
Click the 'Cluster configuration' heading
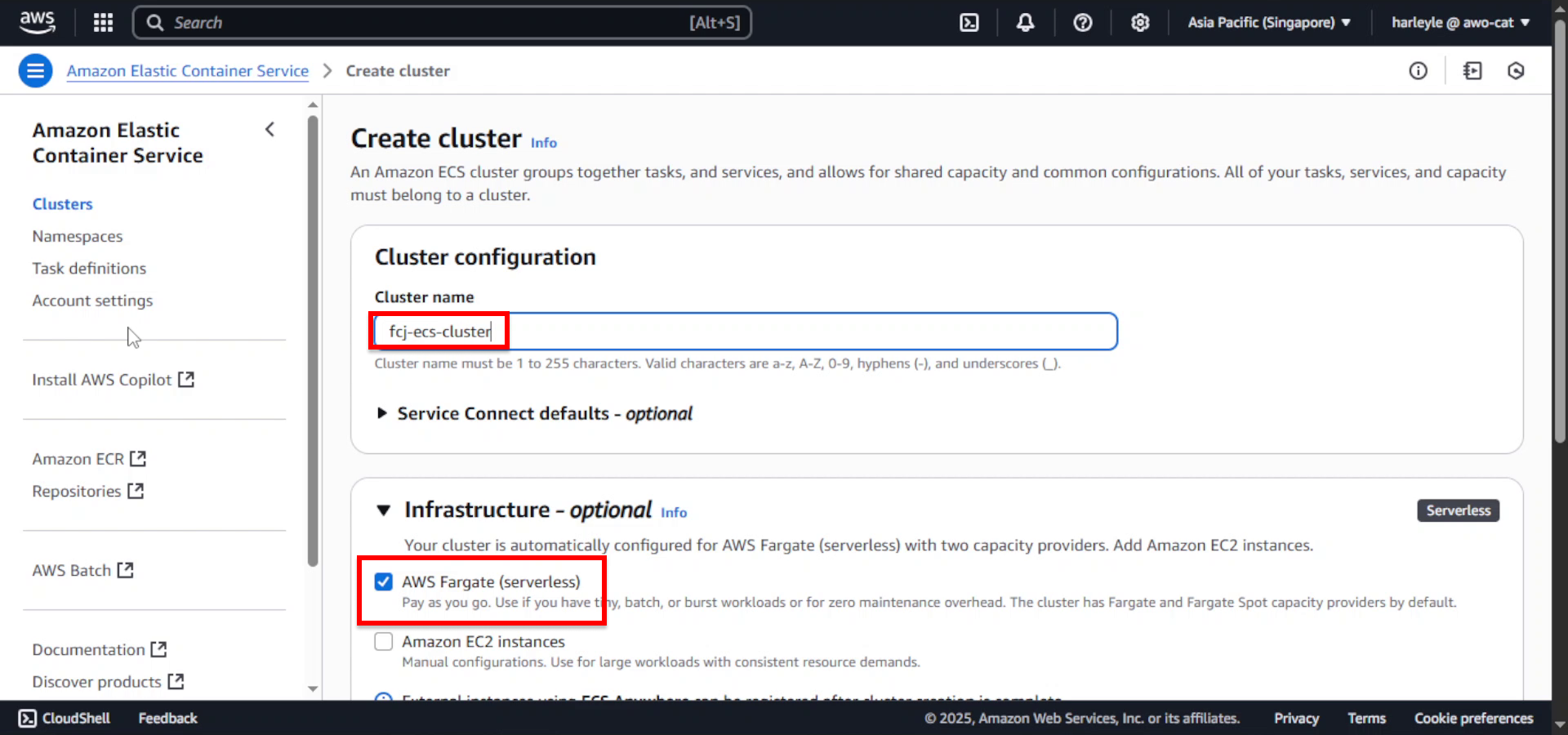point(485,257)
